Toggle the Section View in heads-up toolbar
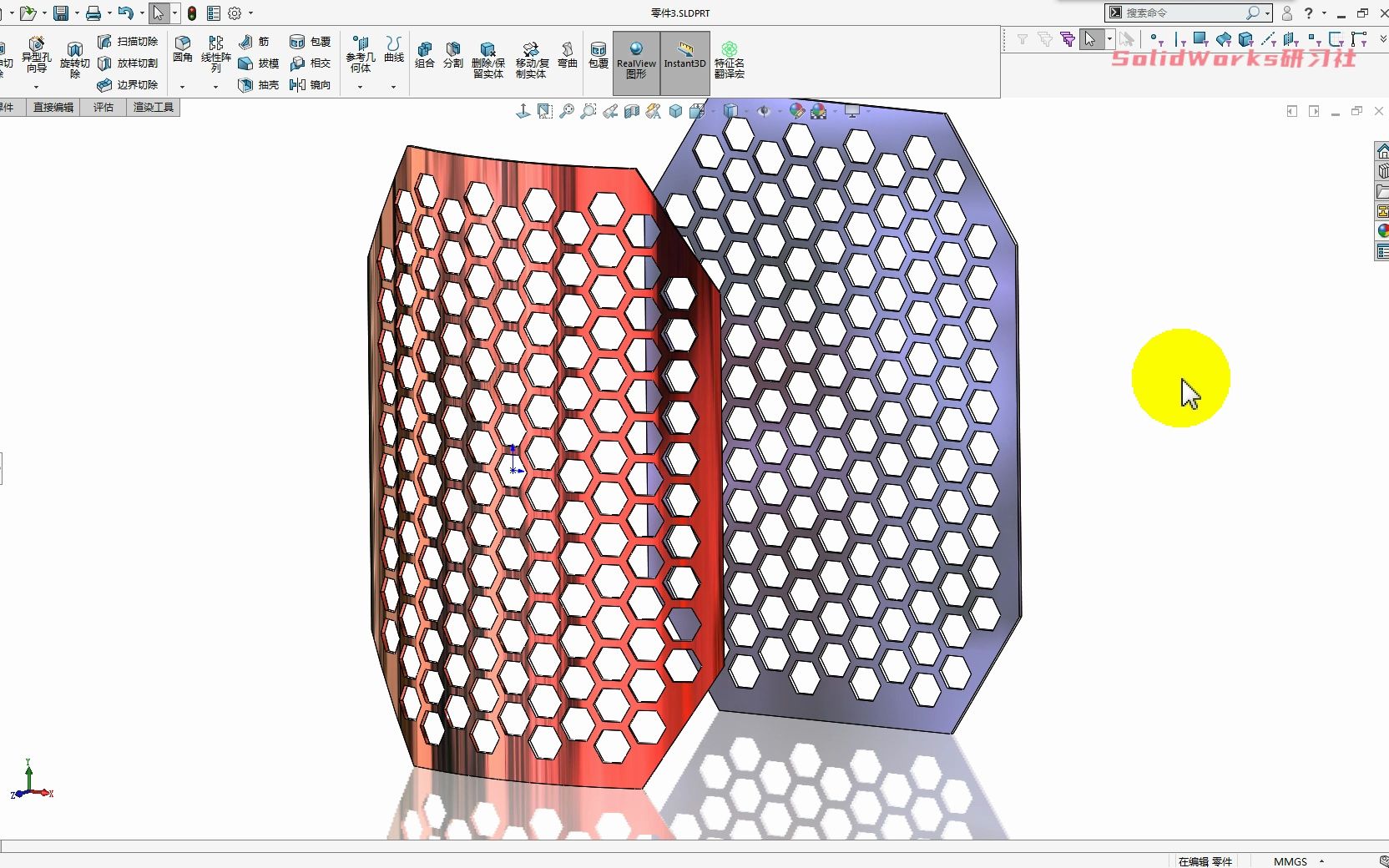The height and width of the screenshot is (868, 1389). pyautogui.click(x=632, y=111)
